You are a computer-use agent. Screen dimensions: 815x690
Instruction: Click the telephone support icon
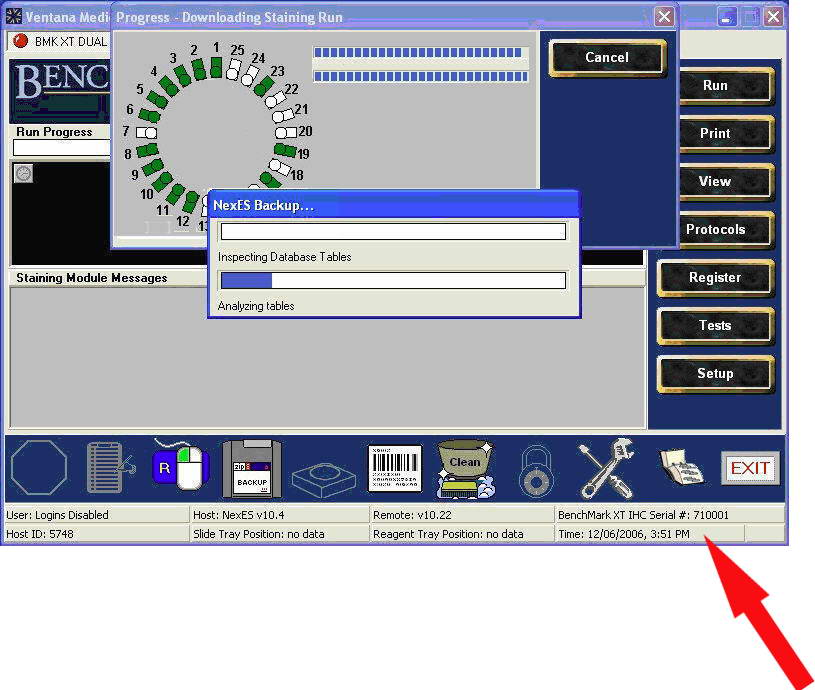(x=680, y=468)
